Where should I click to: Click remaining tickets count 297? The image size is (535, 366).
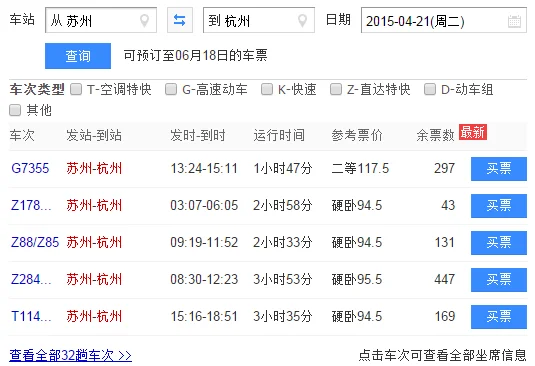[445, 169]
